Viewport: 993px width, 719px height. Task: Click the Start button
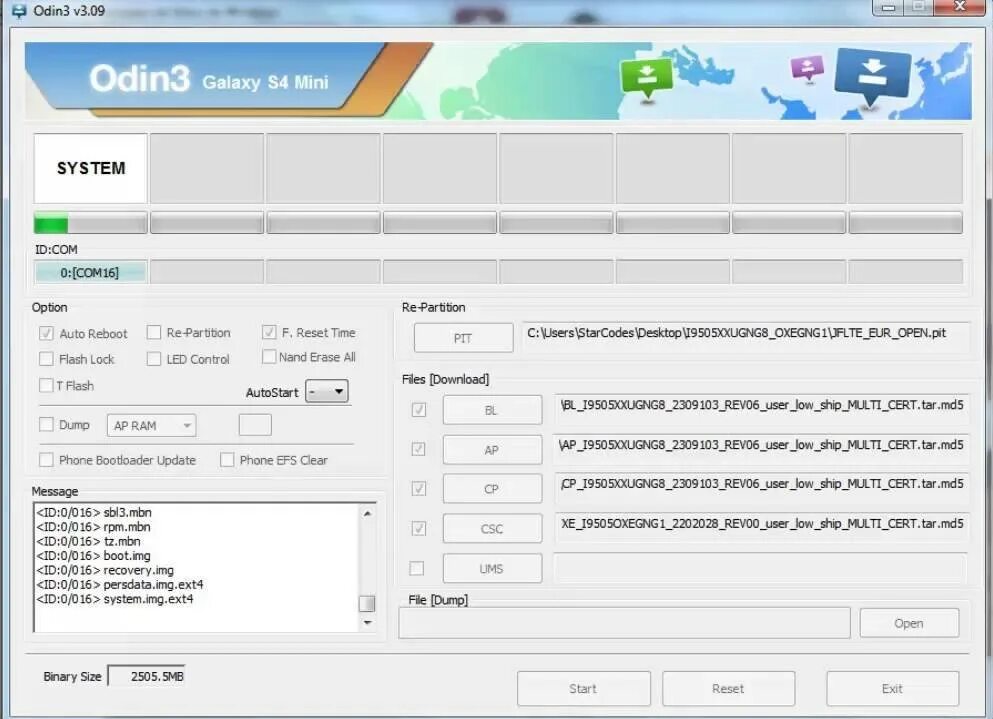click(583, 689)
